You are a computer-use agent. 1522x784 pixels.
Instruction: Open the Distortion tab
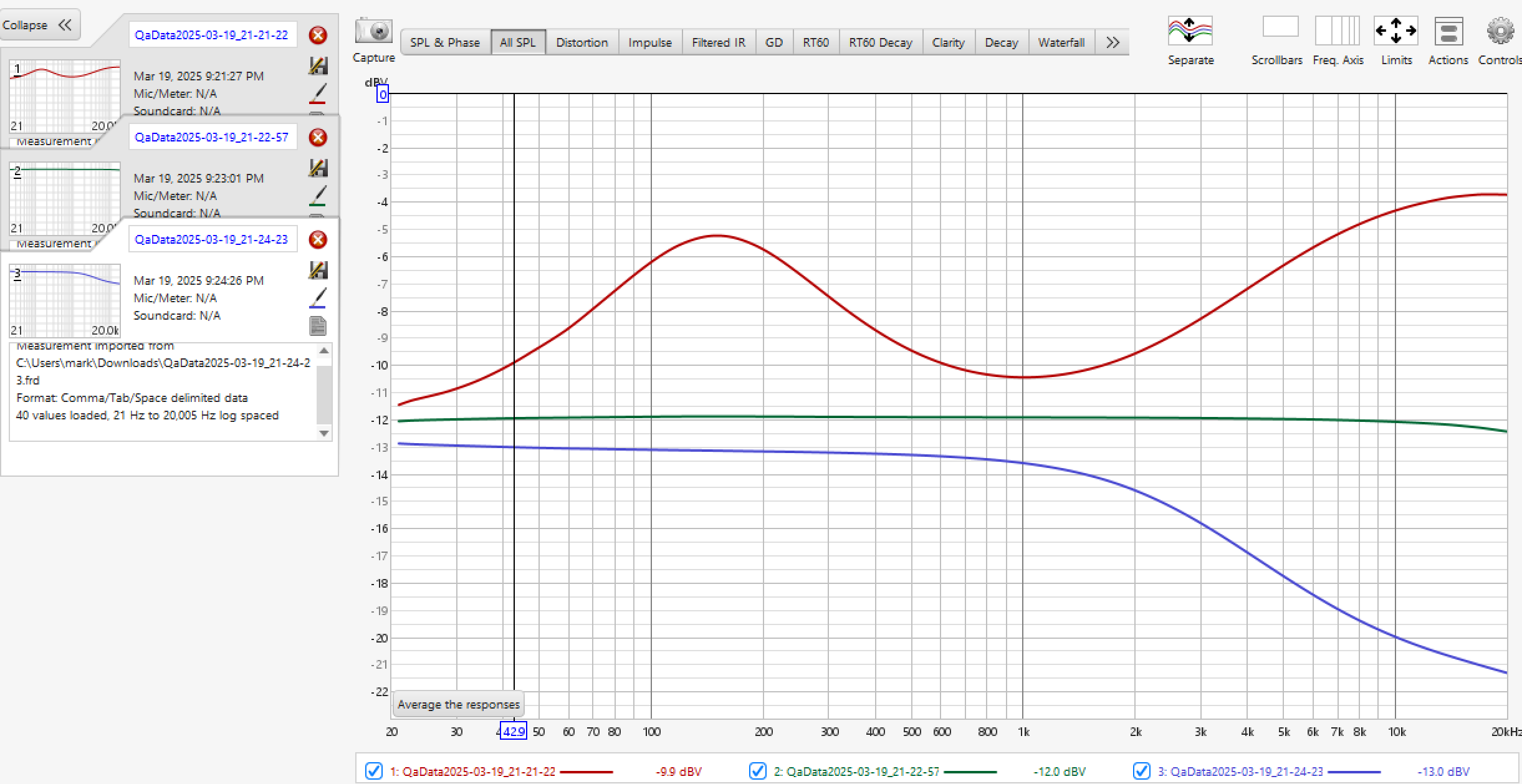tap(582, 42)
